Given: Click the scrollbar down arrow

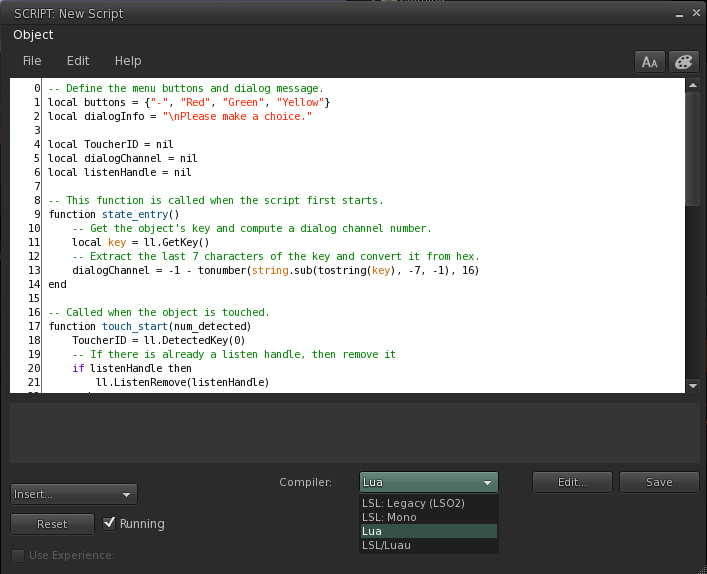Looking at the screenshot, I should pos(693,386).
